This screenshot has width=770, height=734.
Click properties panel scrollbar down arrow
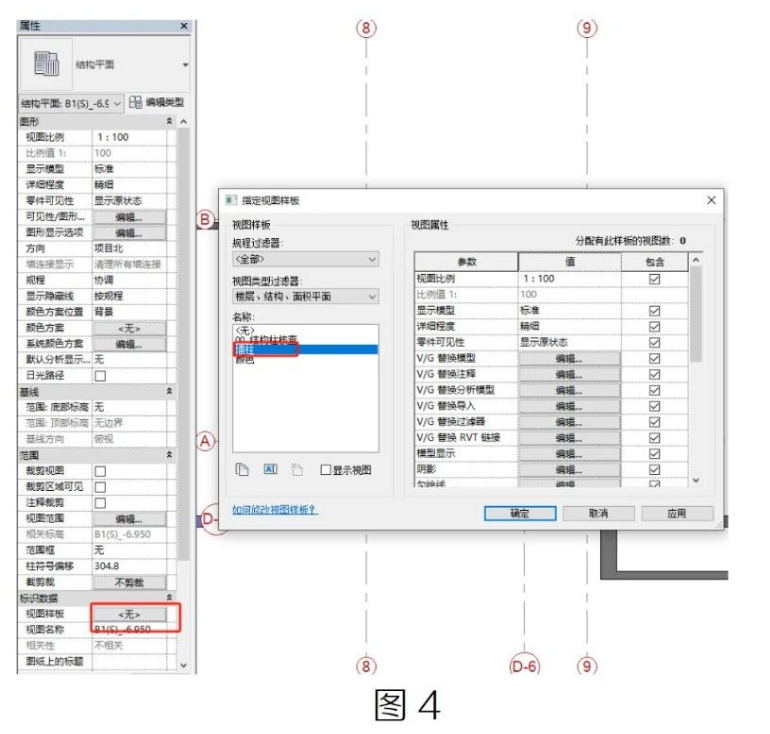tap(184, 666)
